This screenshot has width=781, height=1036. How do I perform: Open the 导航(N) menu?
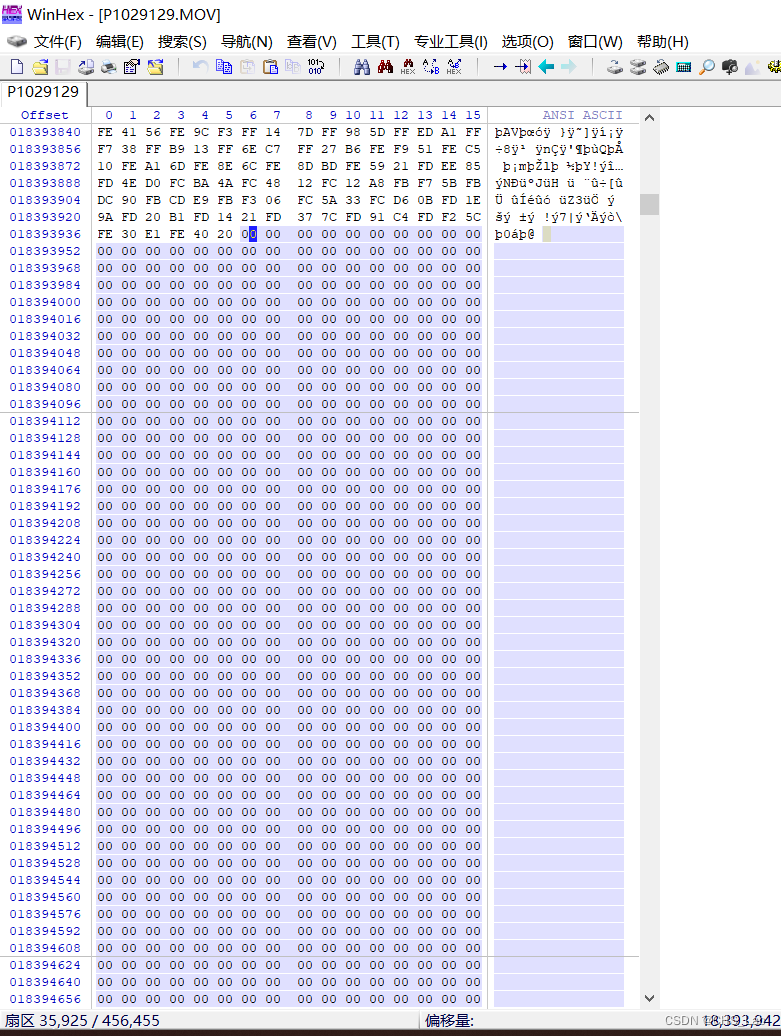246,42
